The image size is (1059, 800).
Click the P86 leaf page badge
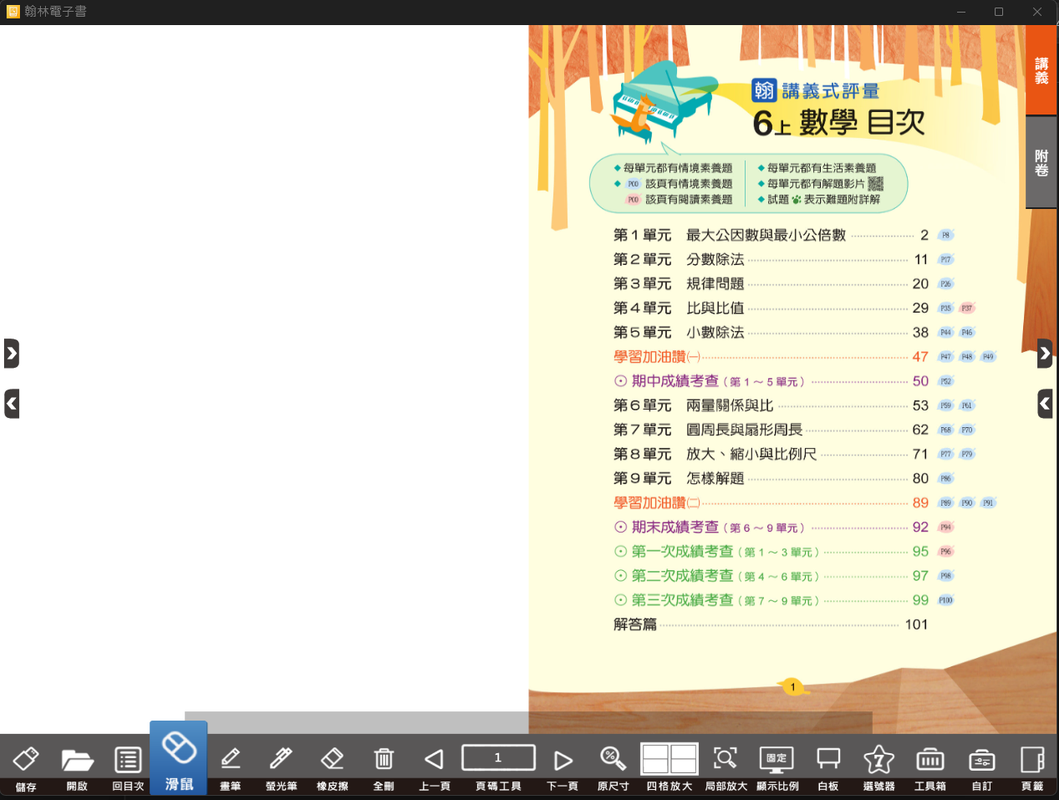coord(946,478)
